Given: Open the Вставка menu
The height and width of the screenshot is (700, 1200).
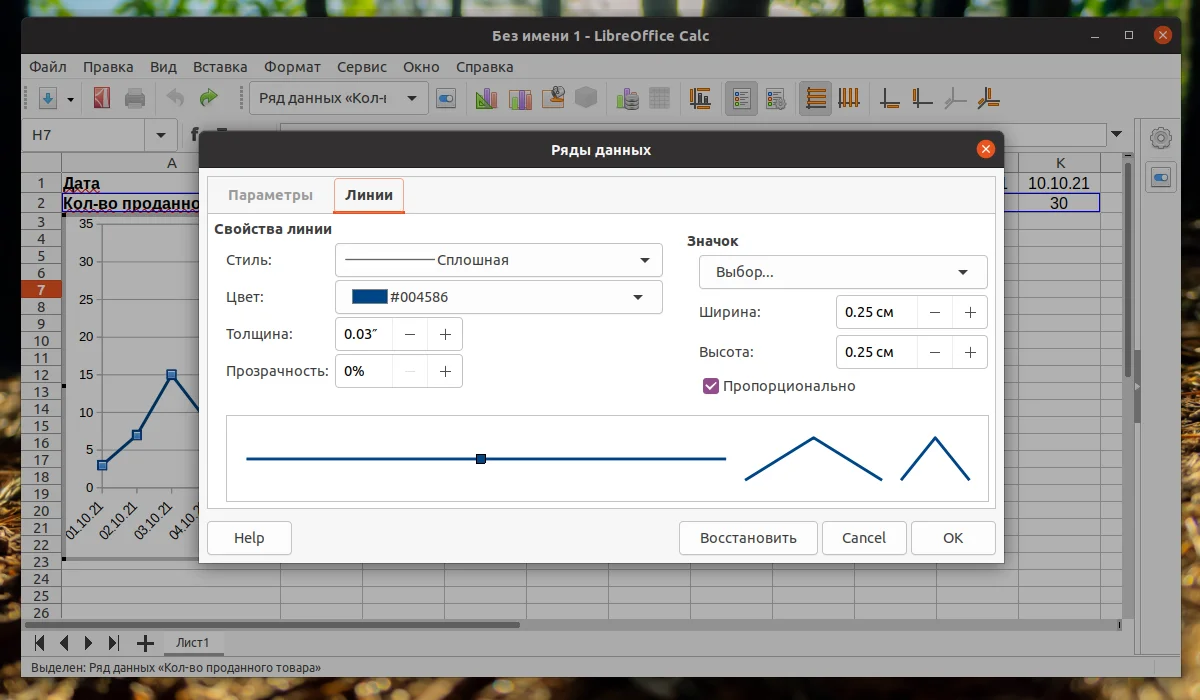Looking at the screenshot, I should [220, 67].
